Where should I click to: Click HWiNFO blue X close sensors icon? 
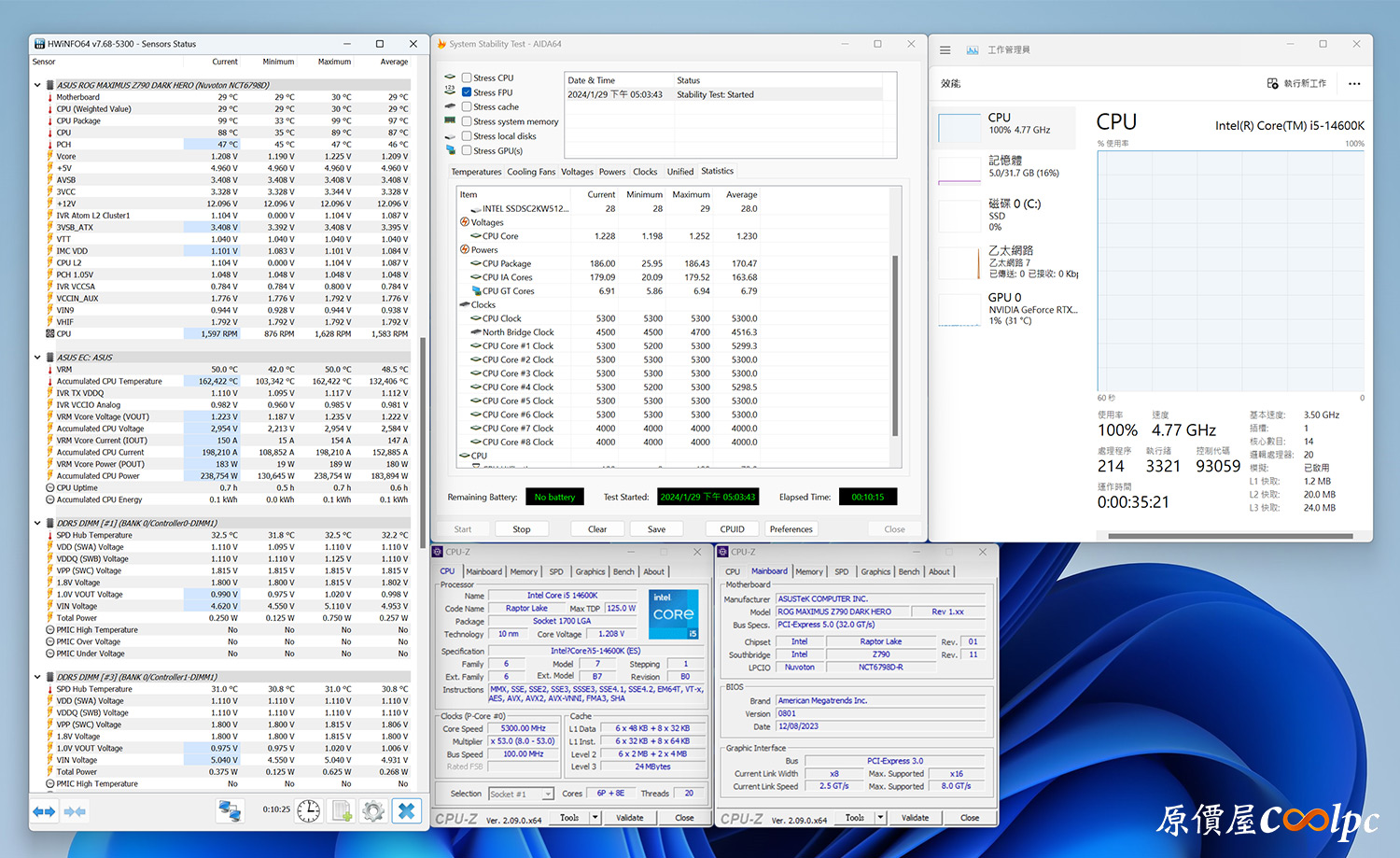click(406, 810)
